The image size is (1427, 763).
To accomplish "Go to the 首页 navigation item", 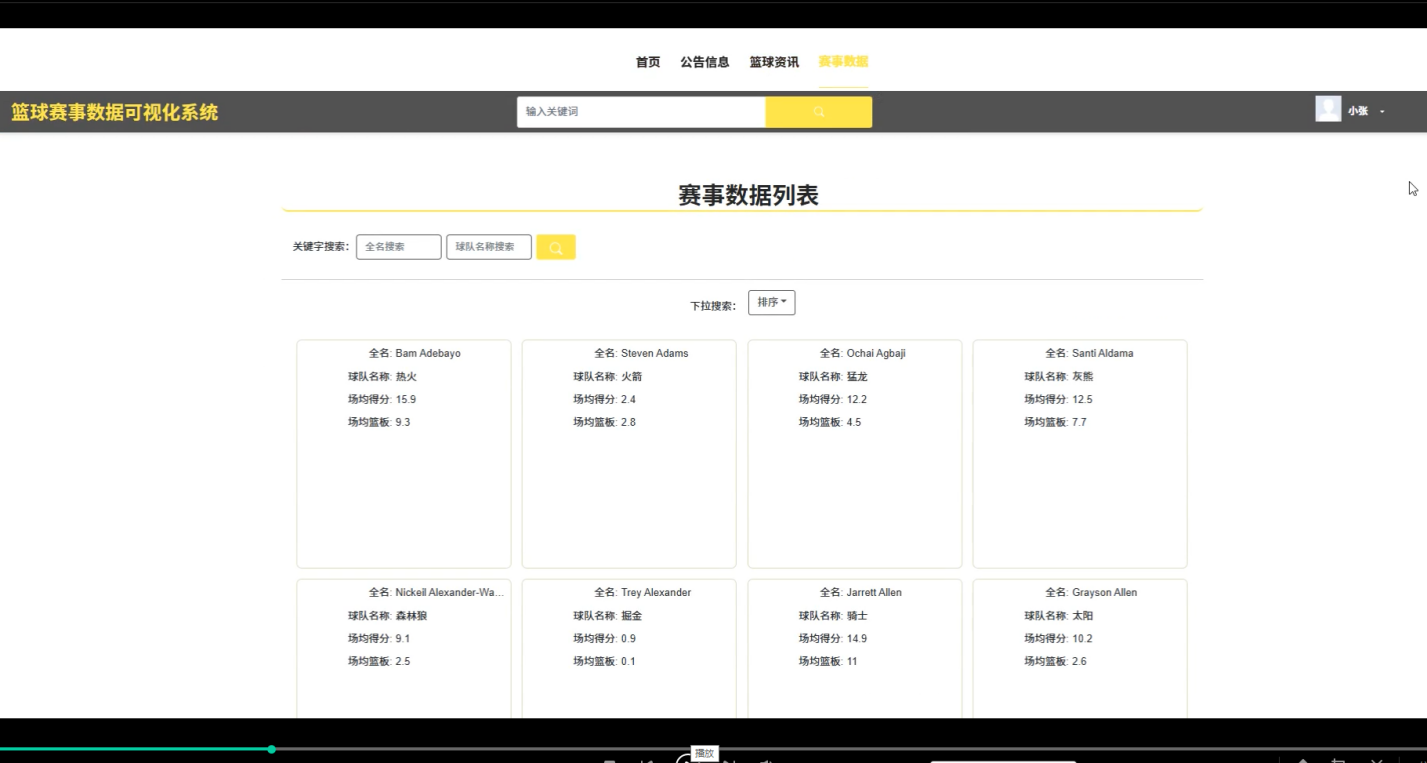I will tap(648, 62).
